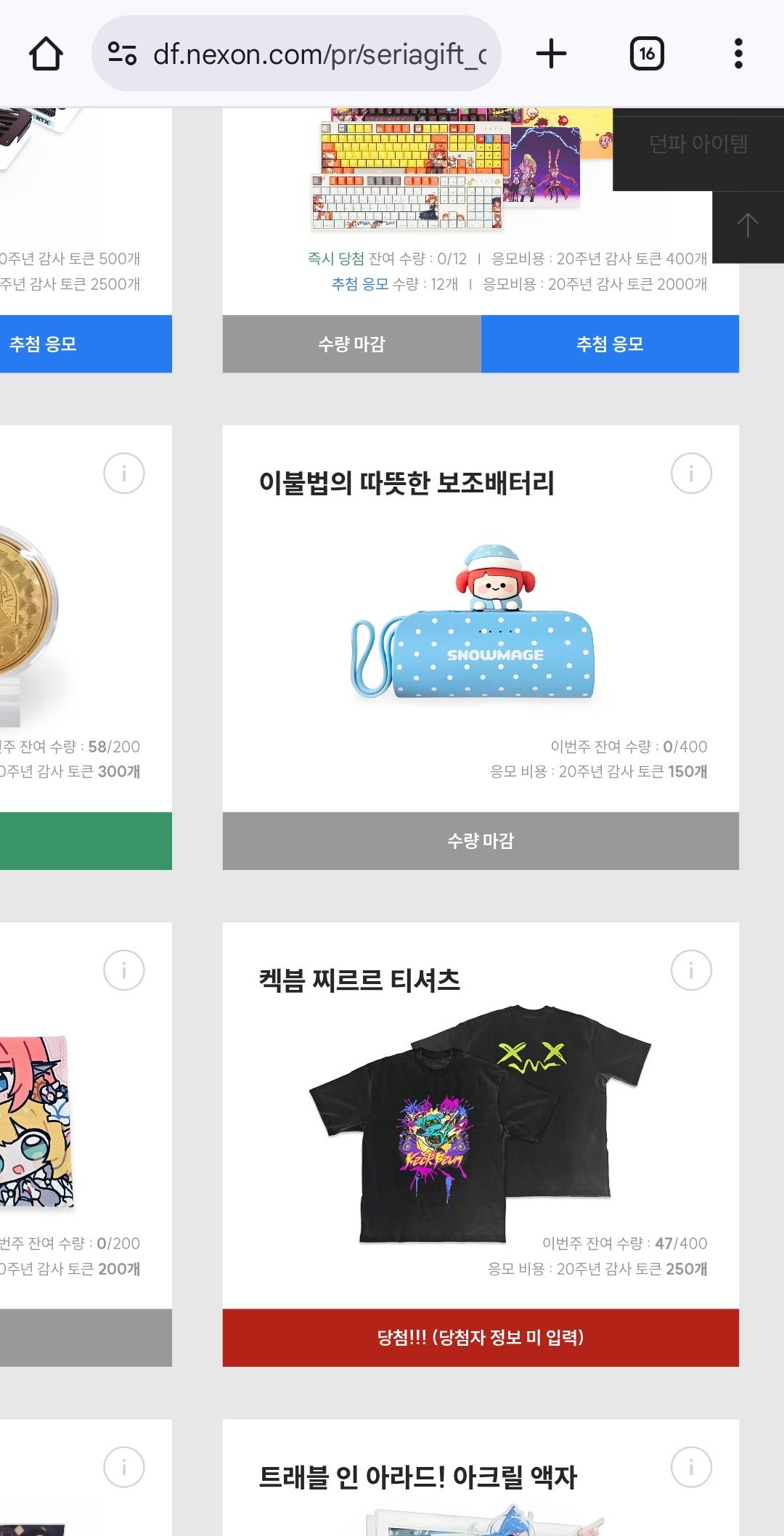Tap info icon on the gold coin card
The height and width of the screenshot is (1536, 784).
(124, 474)
